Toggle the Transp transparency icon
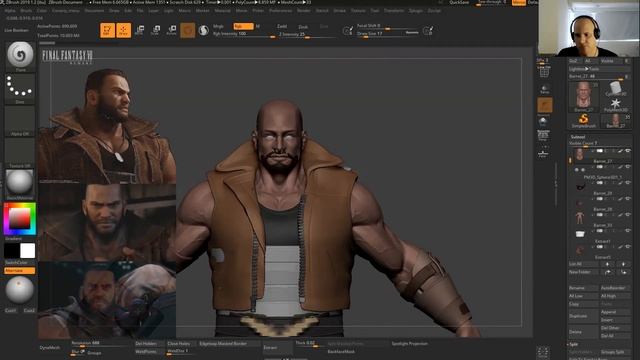640x360 pixels. 544,89
